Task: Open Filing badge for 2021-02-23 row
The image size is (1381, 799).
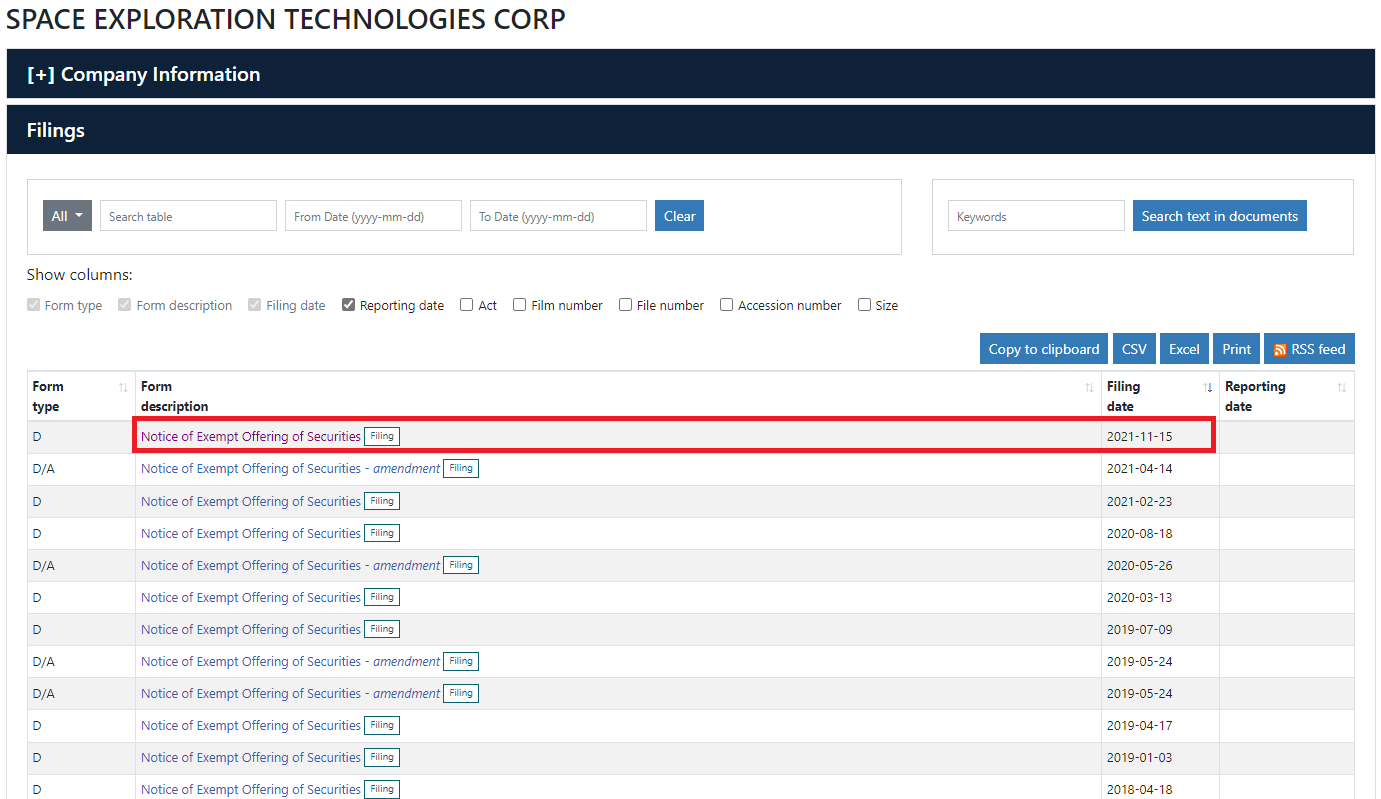Action: pyautogui.click(x=382, y=501)
